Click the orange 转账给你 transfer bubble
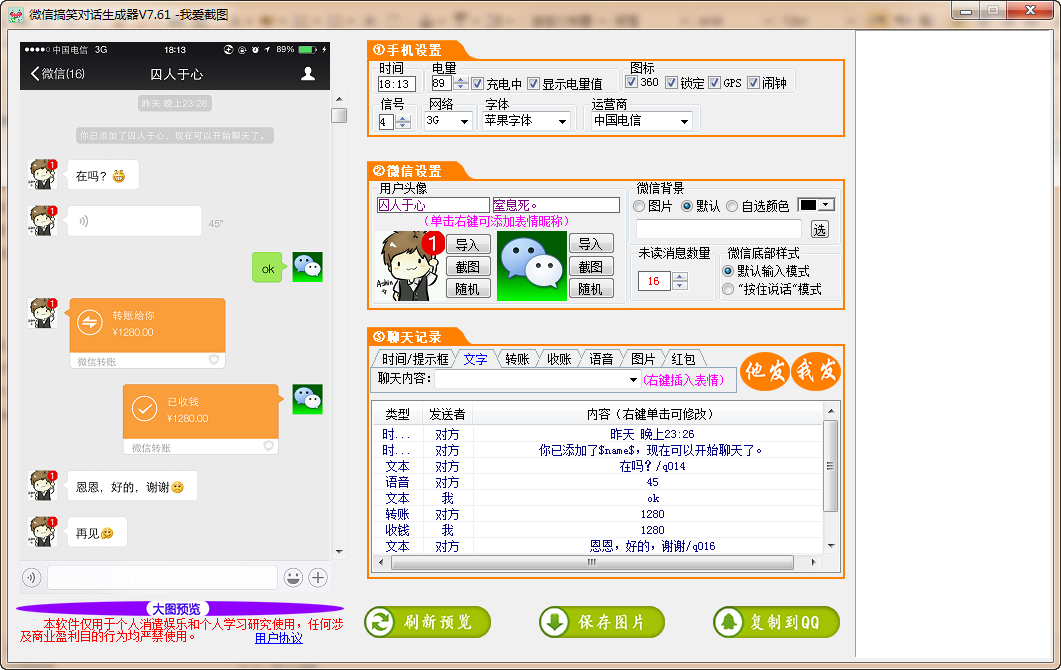 point(148,333)
